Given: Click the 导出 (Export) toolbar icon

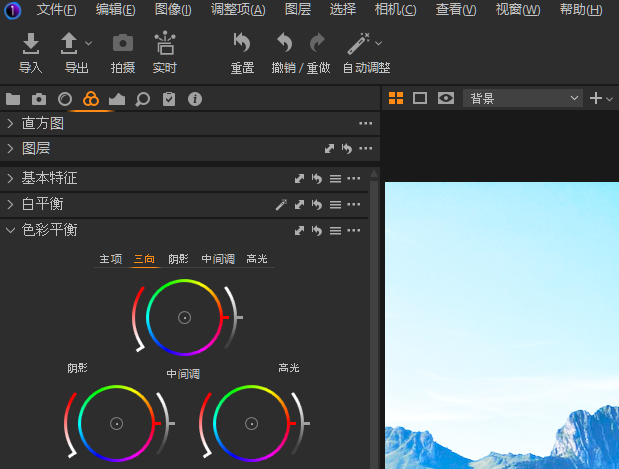Looking at the screenshot, I should click(x=69, y=43).
